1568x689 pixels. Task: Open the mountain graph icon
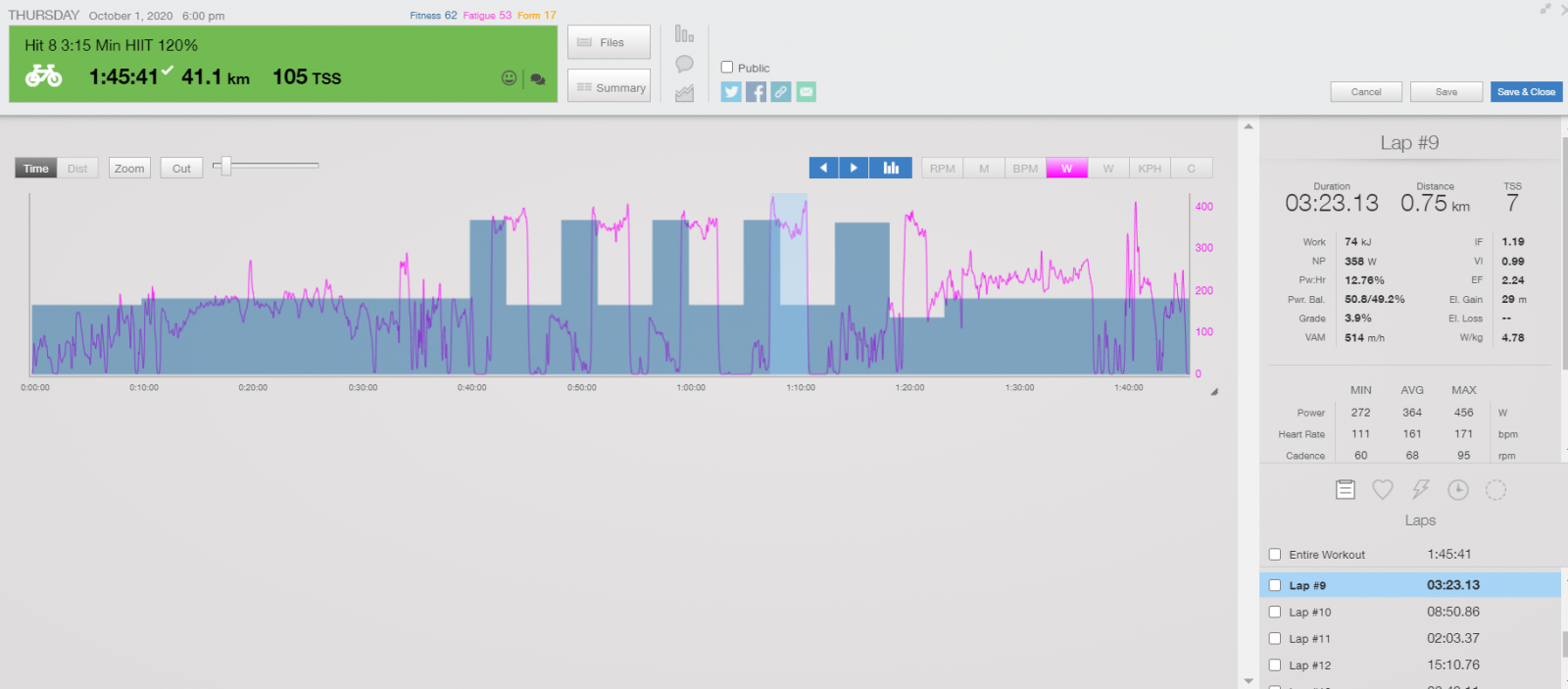pyautogui.click(x=684, y=93)
